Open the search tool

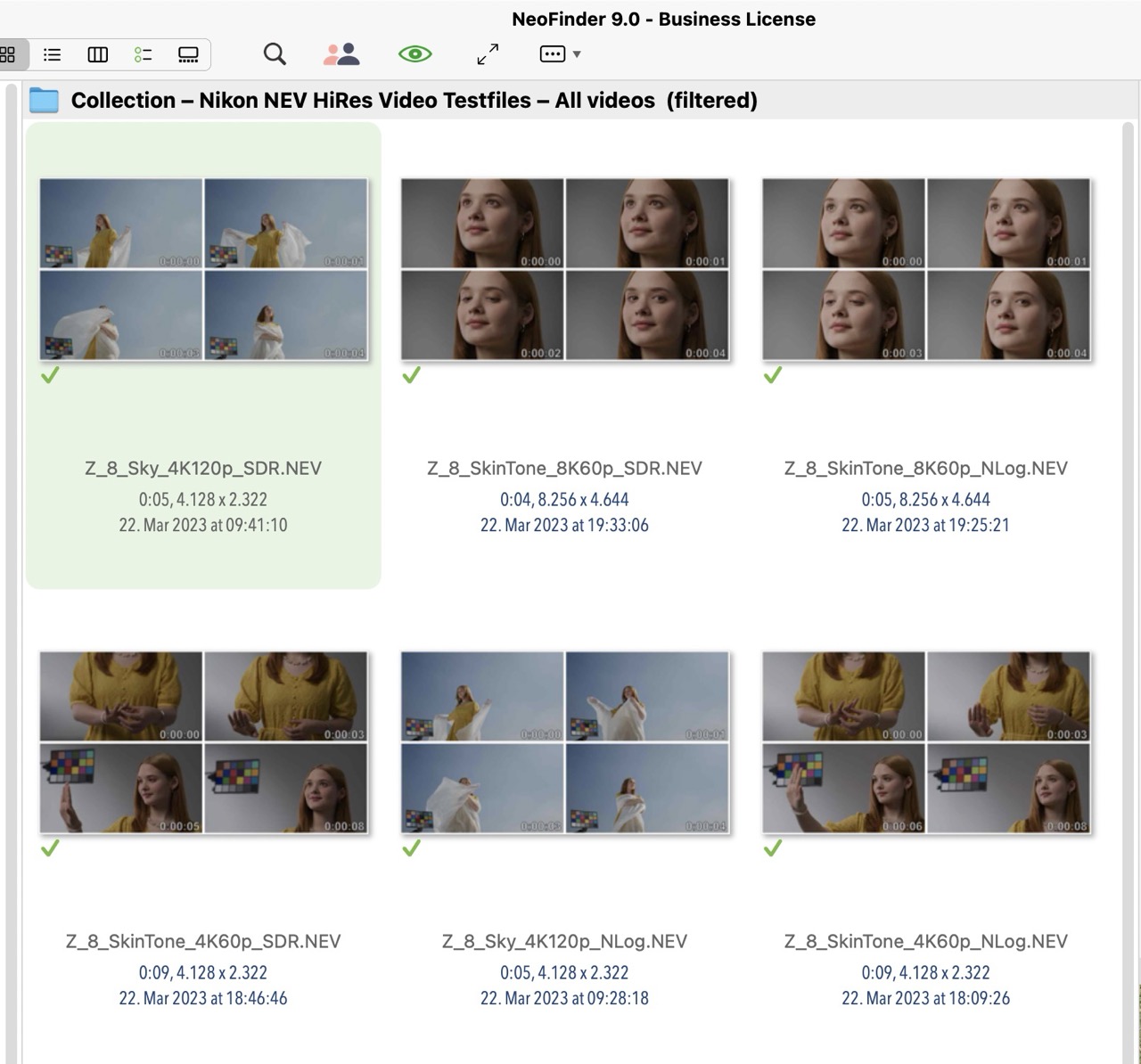[274, 53]
